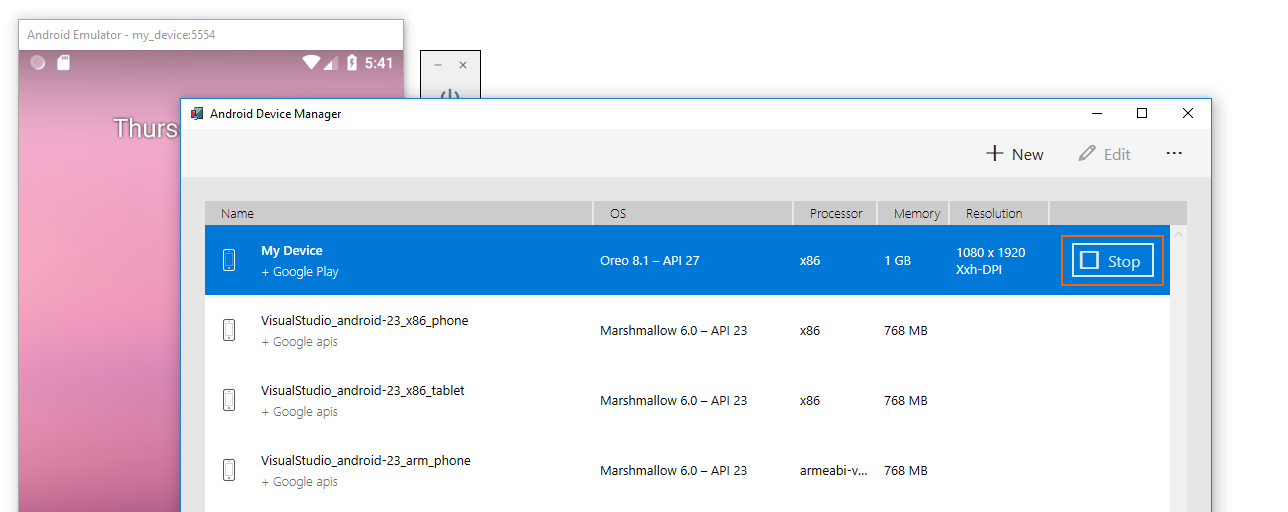Click Oreo 8.1 – API 27 cell
This screenshot has height=512, width=1288.
[650, 260]
